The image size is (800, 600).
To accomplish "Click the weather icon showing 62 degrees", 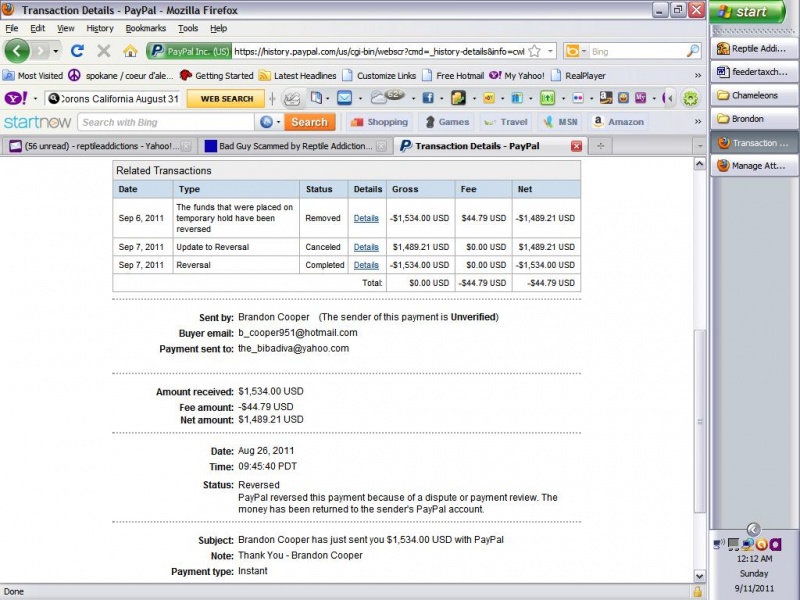I will (x=386, y=96).
